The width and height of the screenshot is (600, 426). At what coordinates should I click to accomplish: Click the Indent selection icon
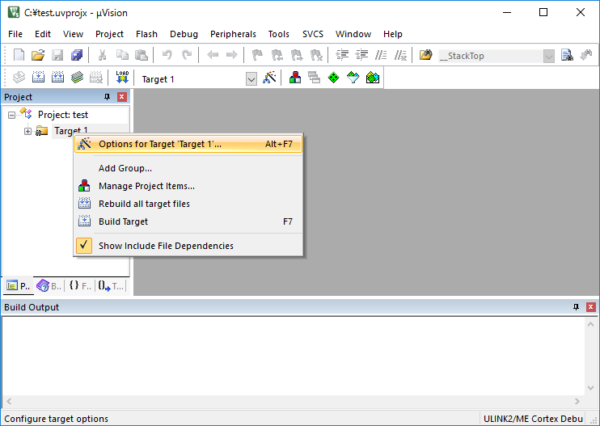pos(342,55)
